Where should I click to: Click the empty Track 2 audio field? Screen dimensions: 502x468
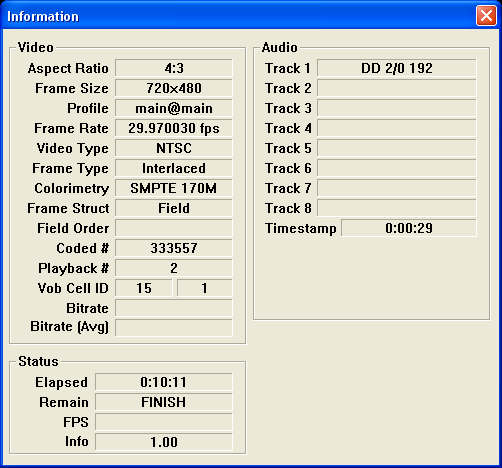(397, 88)
